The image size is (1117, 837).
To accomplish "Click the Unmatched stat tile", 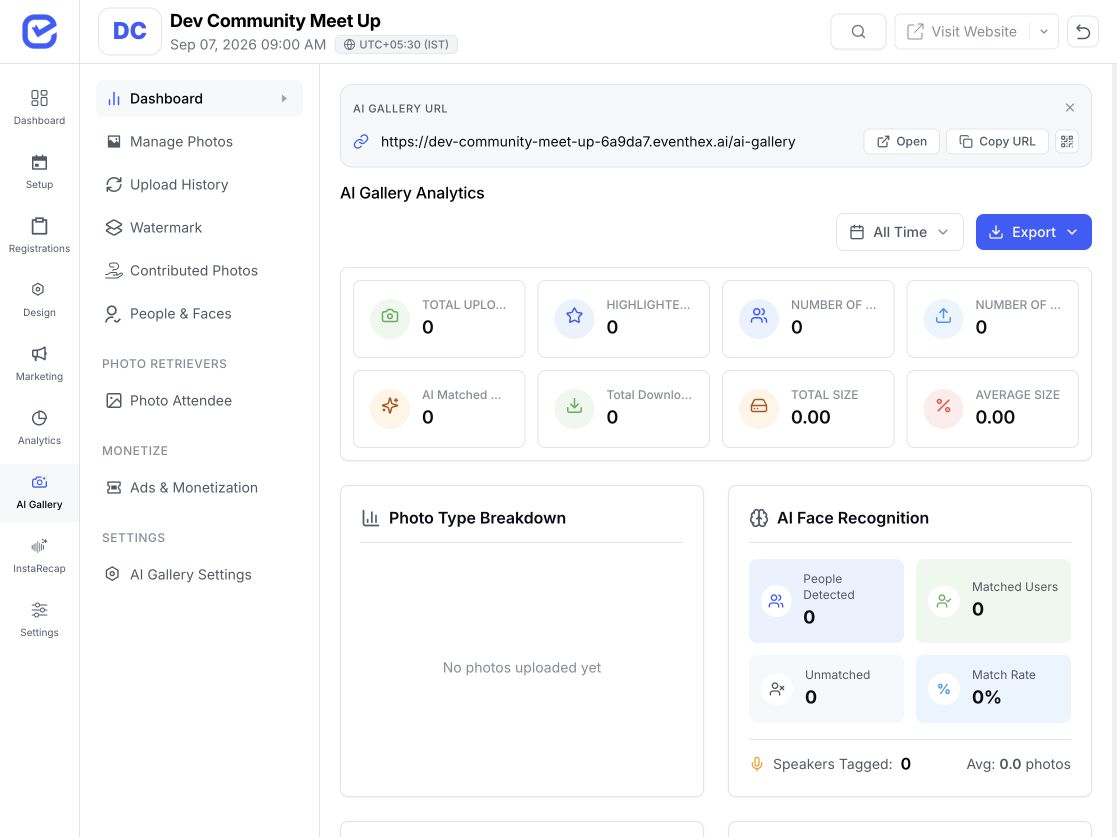I will point(826,689).
